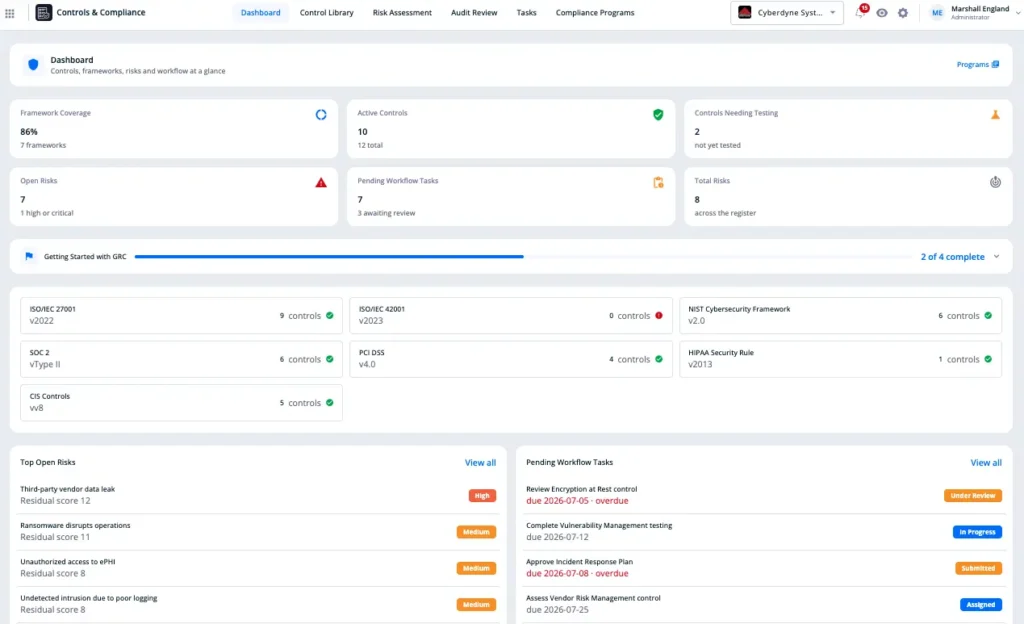Image resolution: width=1024 pixels, height=624 pixels.
Task: Select Third-party vendor data leak risk
Action: pos(258,495)
